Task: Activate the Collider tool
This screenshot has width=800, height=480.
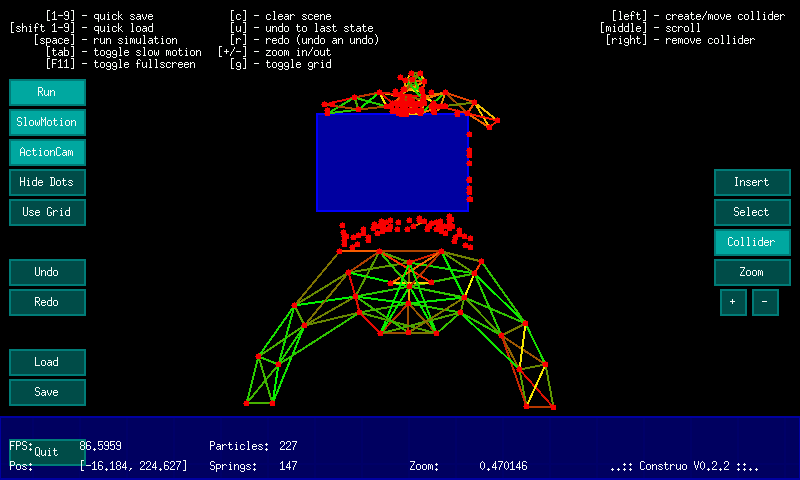Action: pos(751,242)
